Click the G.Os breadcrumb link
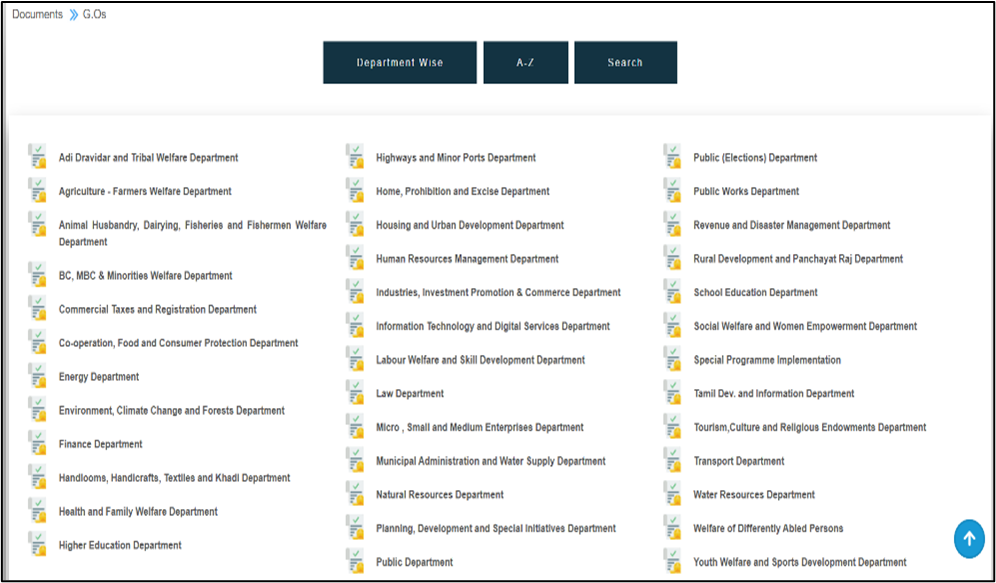 (95, 14)
